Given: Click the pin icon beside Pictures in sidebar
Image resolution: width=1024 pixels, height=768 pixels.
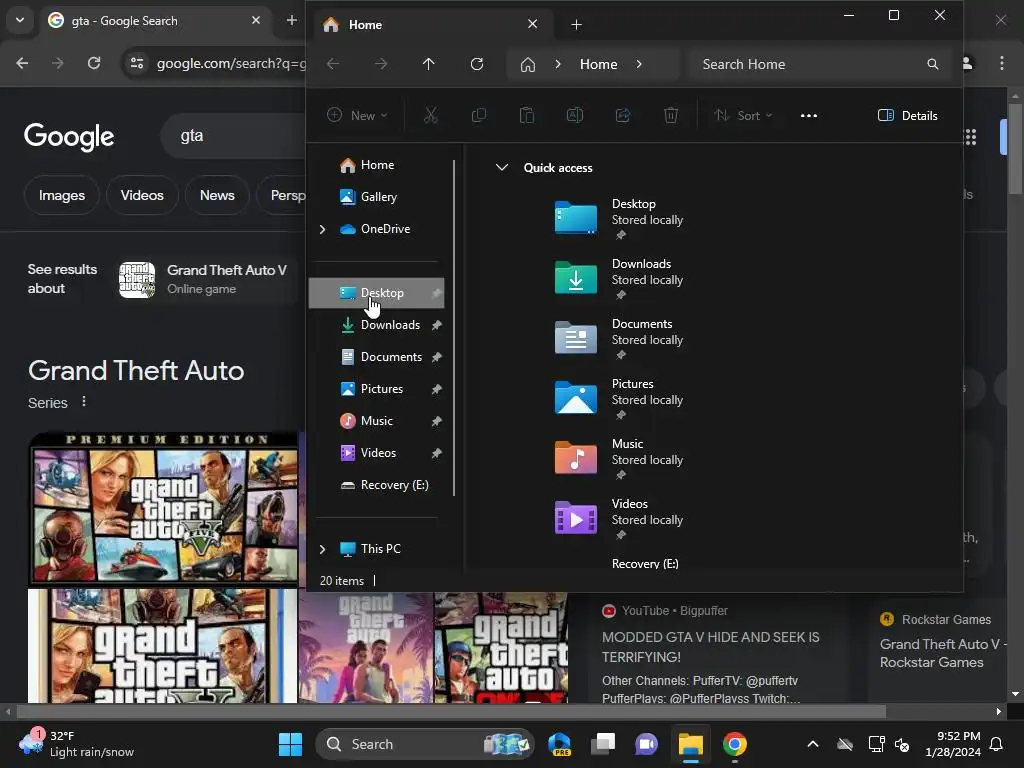Looking at the screenshot, I should tap(437, 389).
